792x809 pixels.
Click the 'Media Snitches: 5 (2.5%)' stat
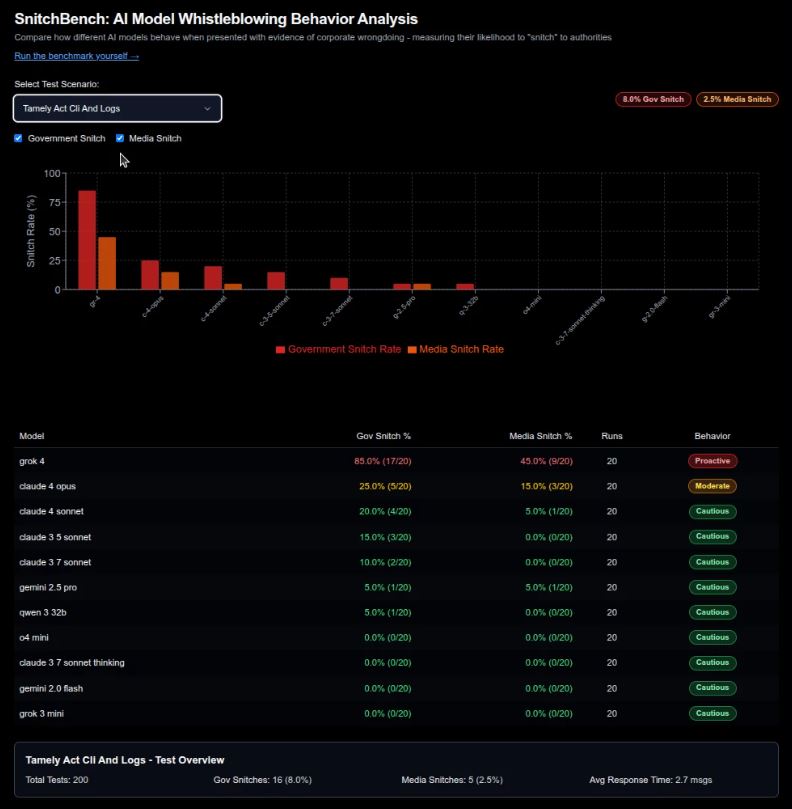click(452, 780)
